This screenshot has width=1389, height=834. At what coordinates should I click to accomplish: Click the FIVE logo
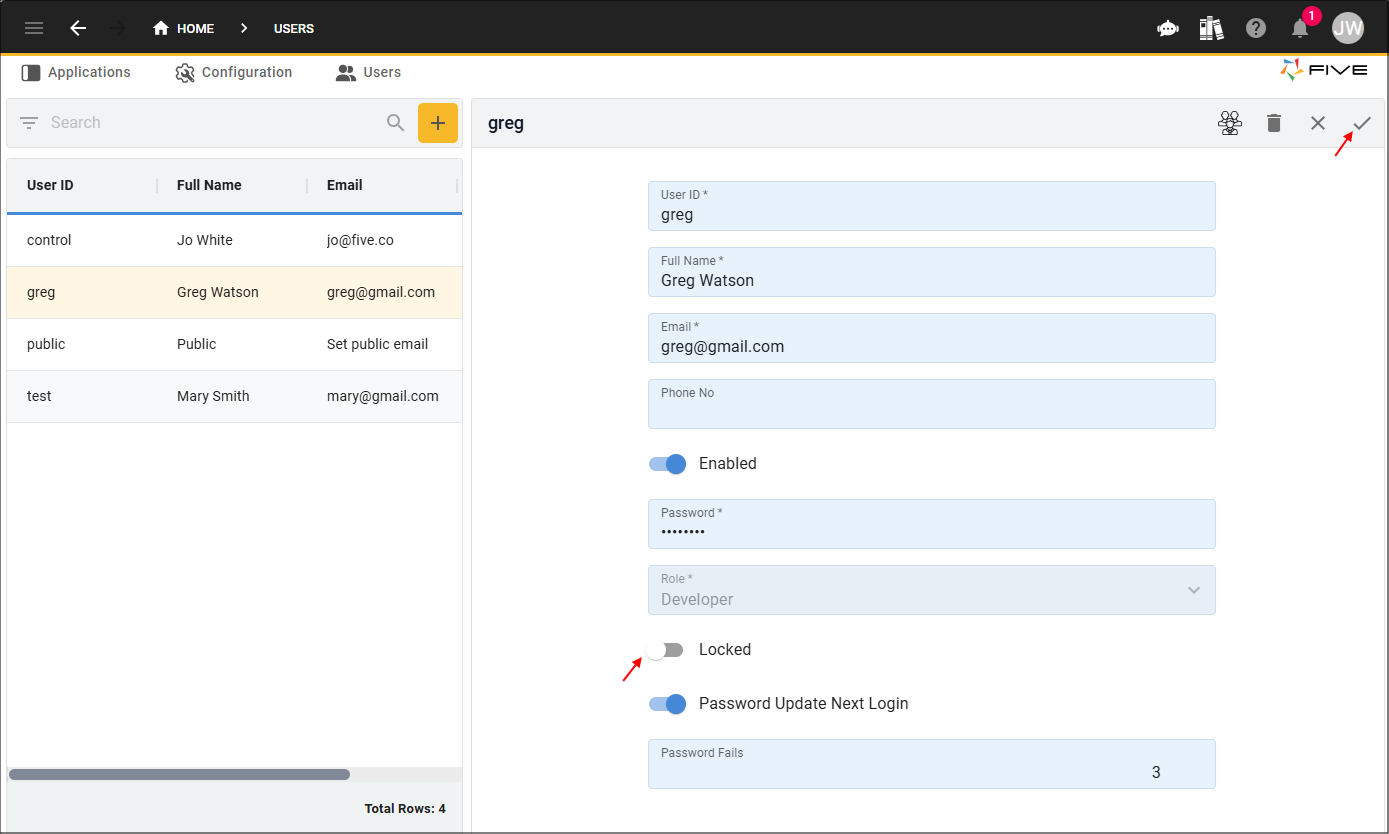[x=1324, y=70]
